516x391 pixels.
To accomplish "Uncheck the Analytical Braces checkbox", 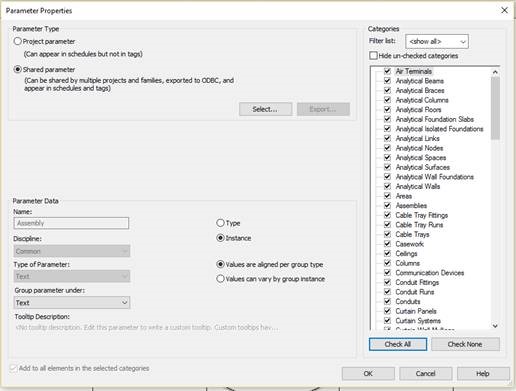I will point(387,90).
